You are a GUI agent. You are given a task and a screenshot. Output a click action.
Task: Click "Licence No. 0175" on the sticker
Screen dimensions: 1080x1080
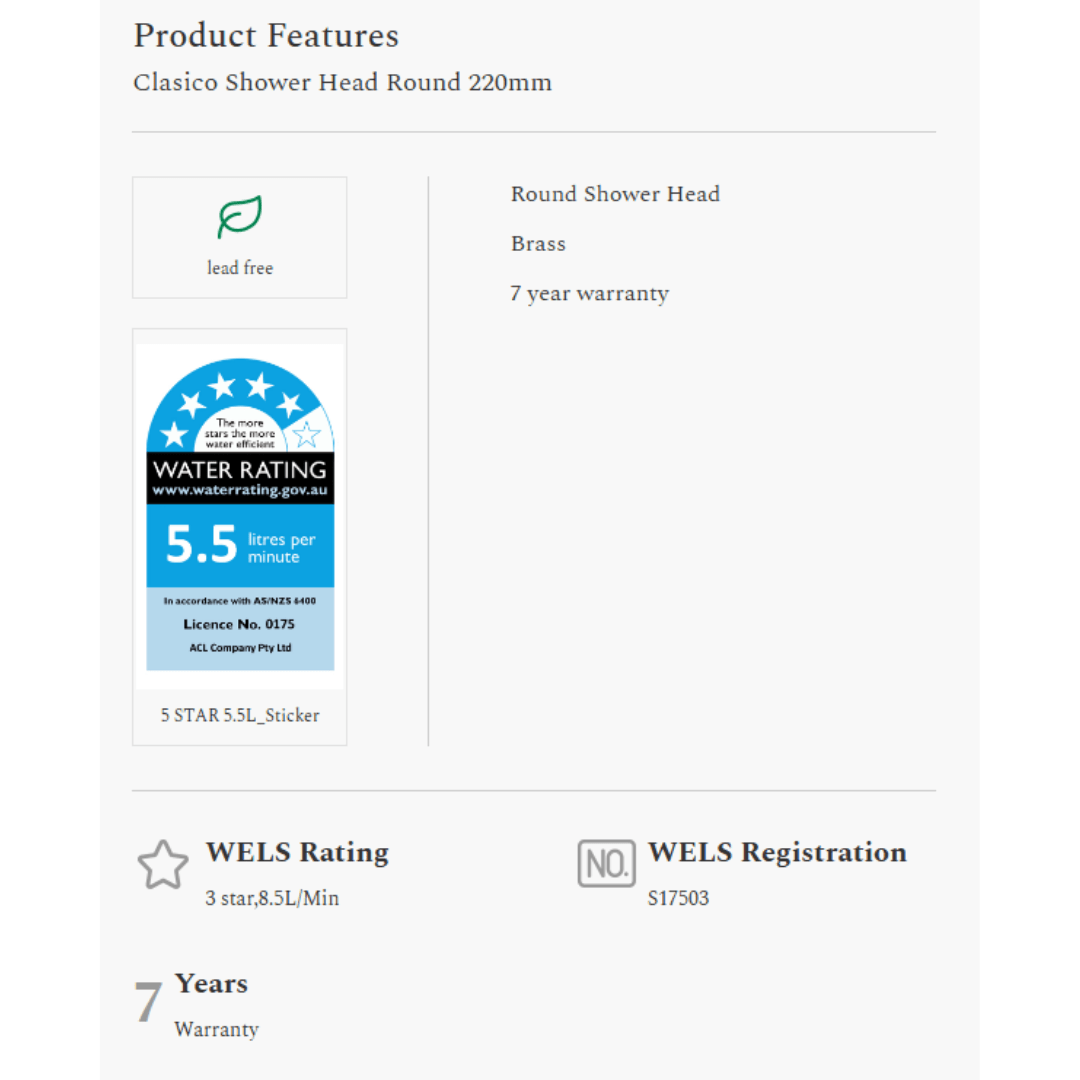[x=239, y=624]
